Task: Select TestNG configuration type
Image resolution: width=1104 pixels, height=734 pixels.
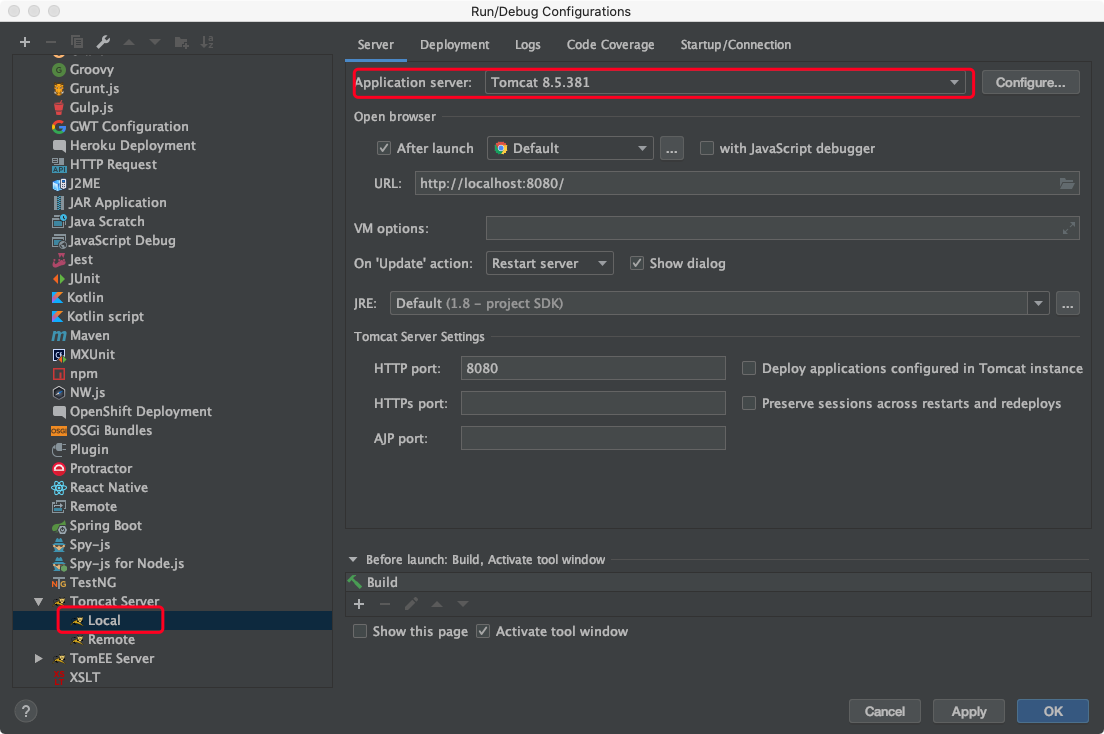Action: click(x=92, y=583)
